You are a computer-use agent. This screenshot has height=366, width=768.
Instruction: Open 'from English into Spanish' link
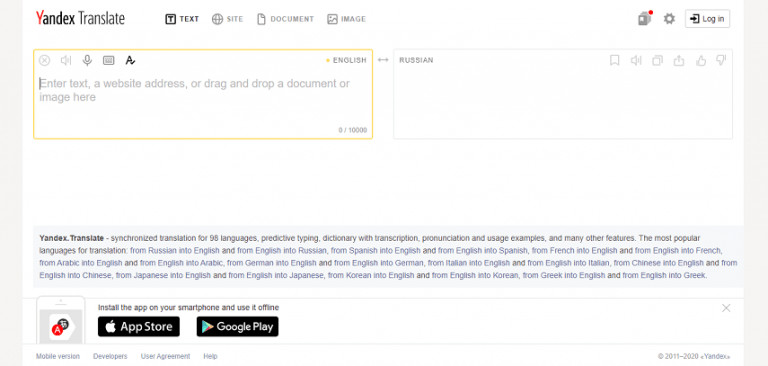tap(482, 250)
